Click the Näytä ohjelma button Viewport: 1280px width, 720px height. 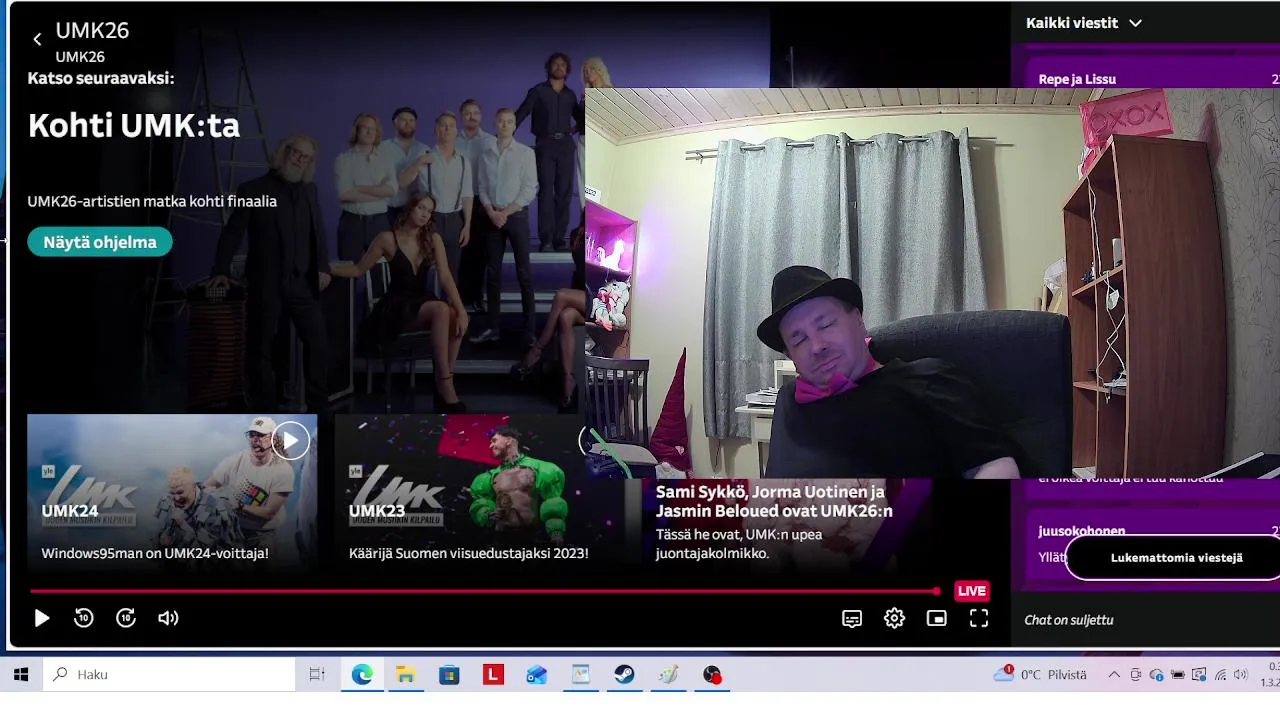[100, 242]
